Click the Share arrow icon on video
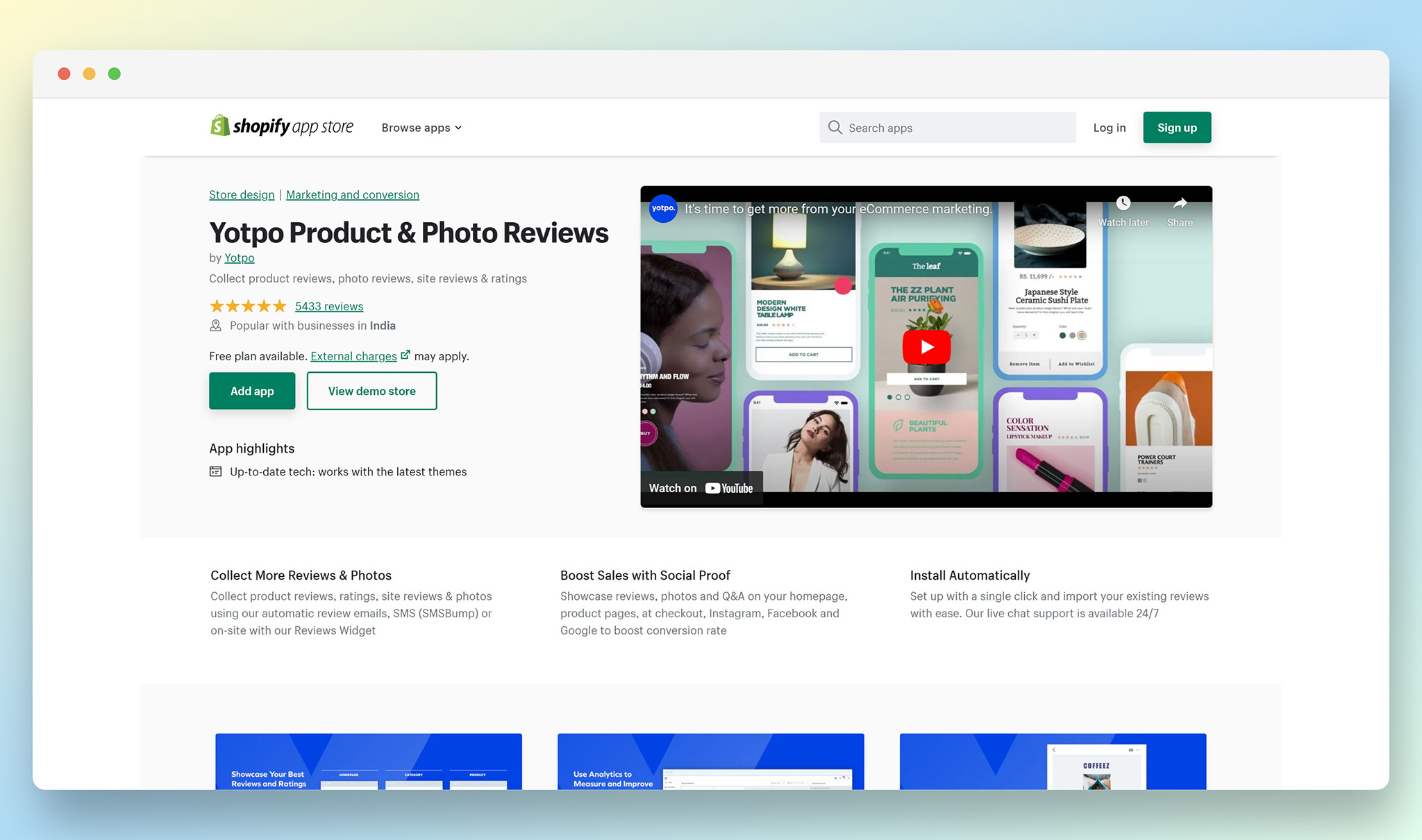 tap(1180, 203)
